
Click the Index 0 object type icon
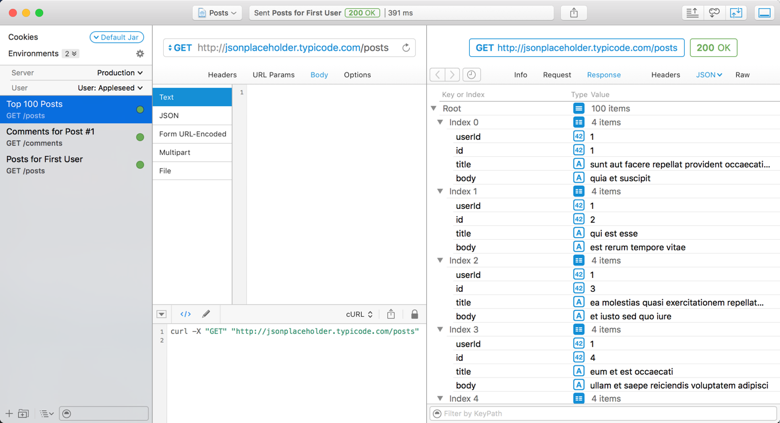[579, 122]
